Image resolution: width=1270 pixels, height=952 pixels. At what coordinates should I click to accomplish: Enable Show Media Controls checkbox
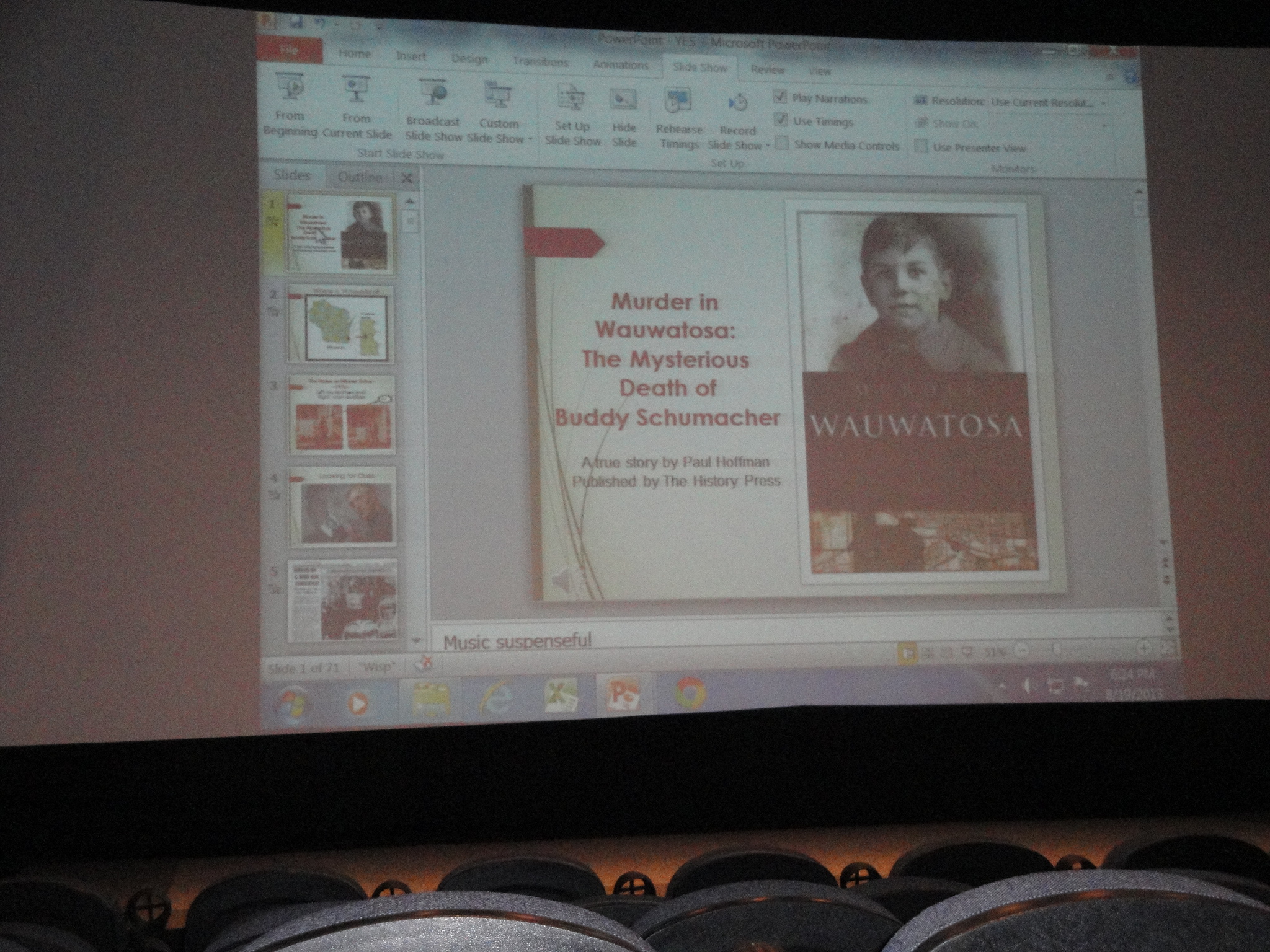pos(783,144)
